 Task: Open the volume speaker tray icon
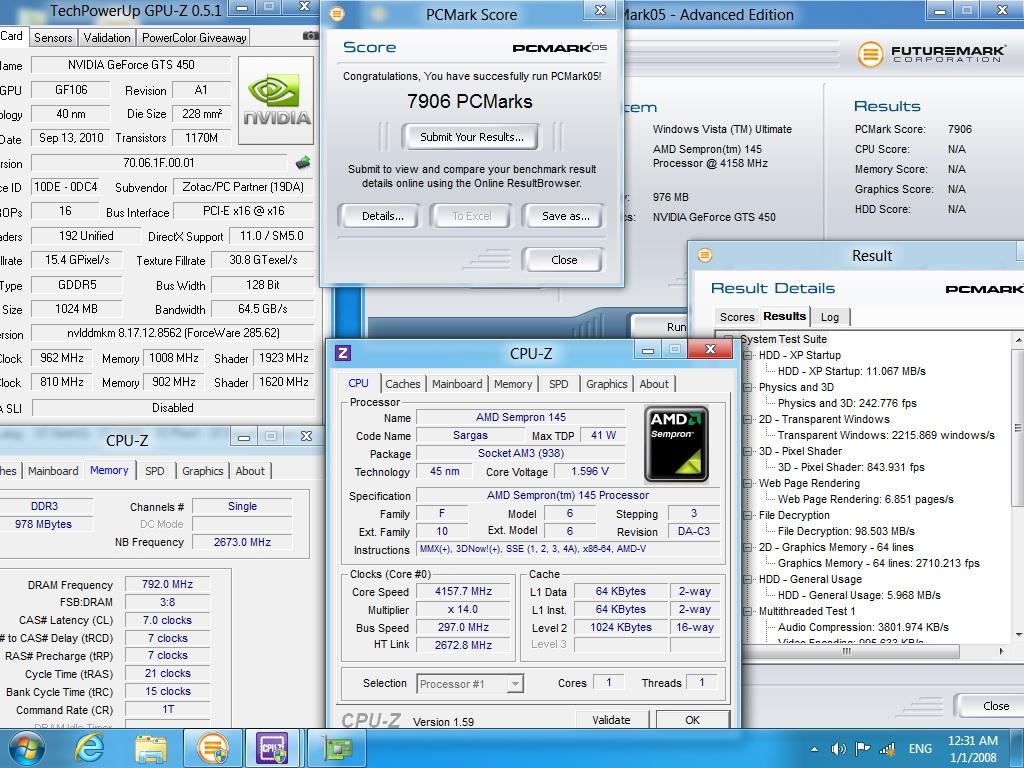[x=838, y=749]
